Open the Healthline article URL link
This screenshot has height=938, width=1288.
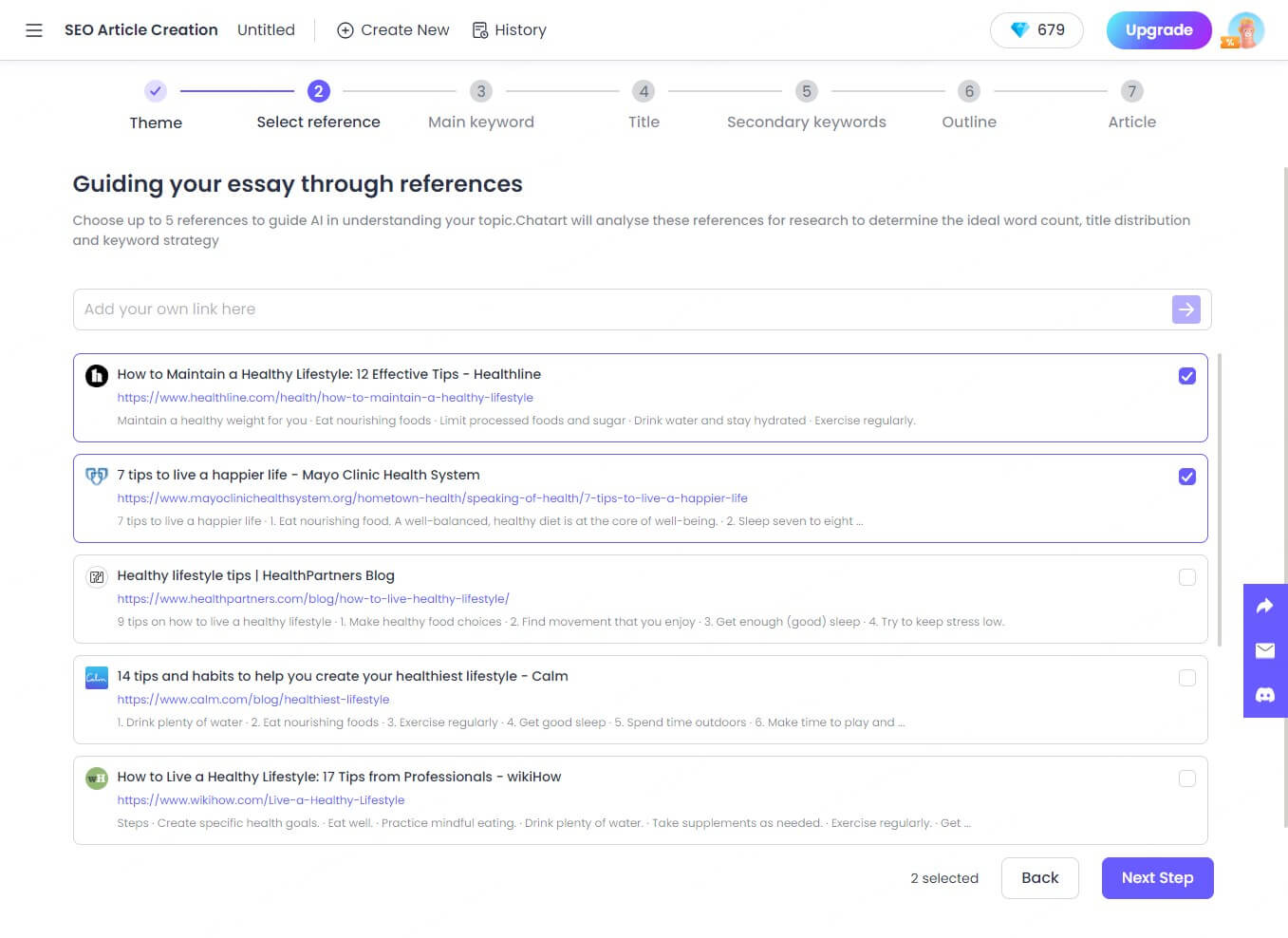pyautogui.click(x=325, y=398)
